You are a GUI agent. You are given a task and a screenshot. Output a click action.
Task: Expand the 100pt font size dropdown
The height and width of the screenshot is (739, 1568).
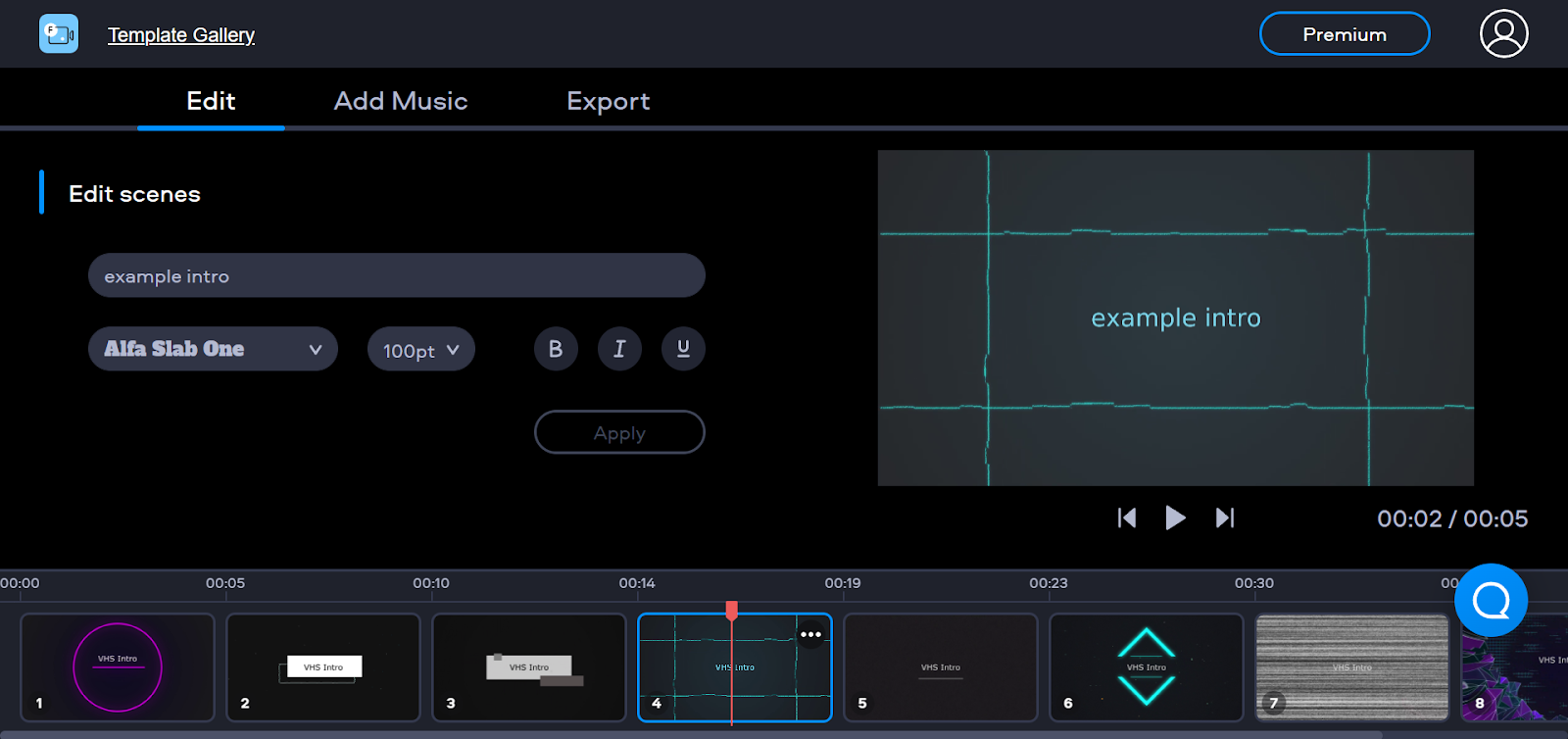click(x=420, y=350)
